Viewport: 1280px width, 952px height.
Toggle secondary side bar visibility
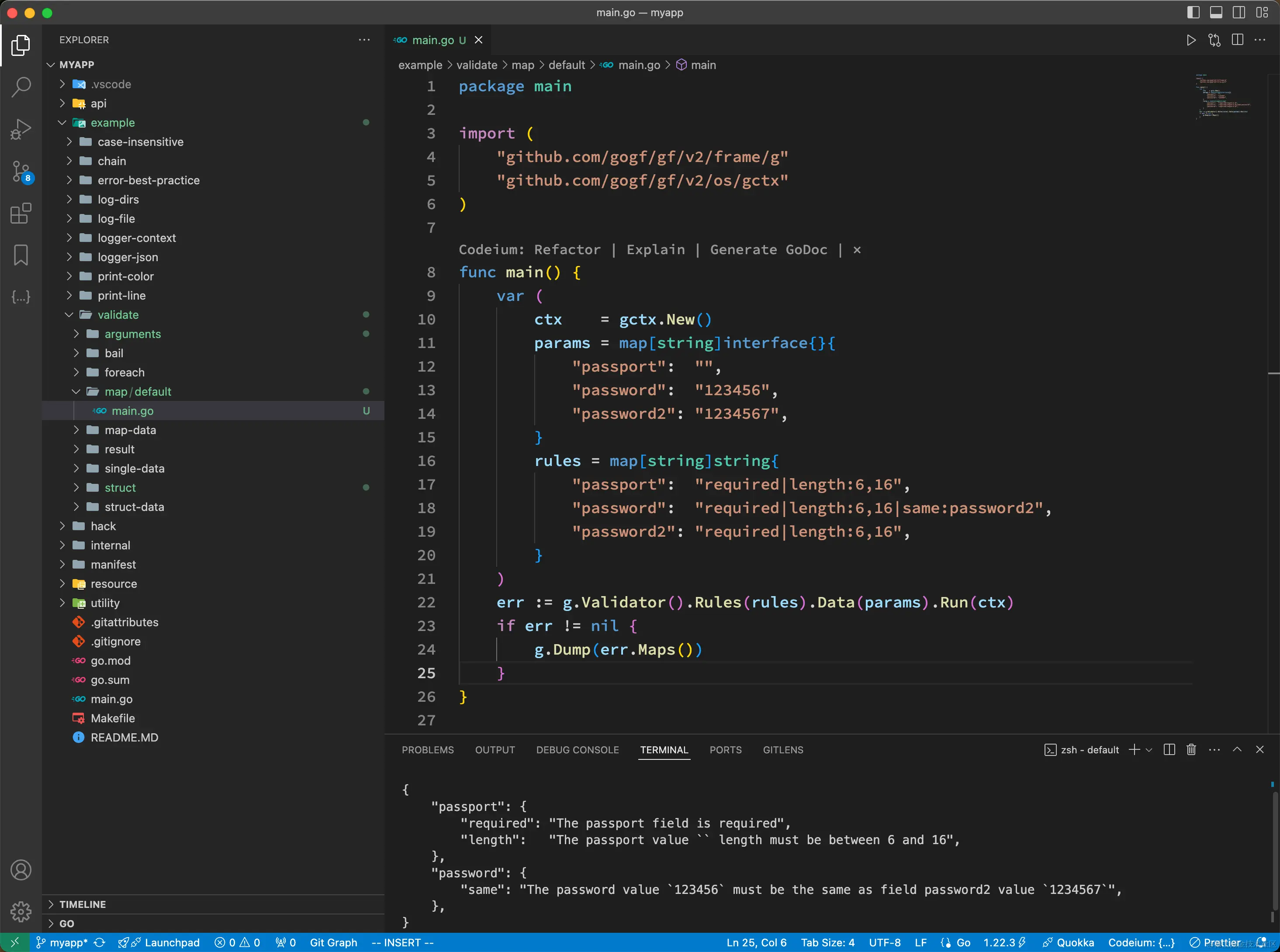(1239, 12)
